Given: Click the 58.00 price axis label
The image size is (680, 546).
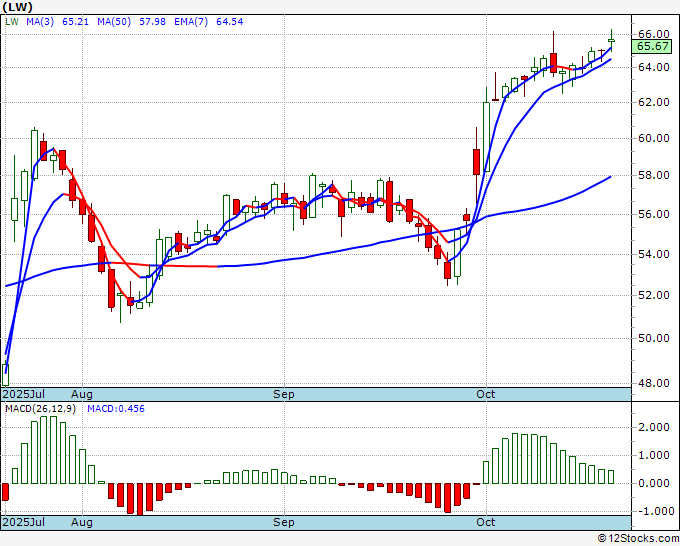Looking at the screenshot, I should click(654, 175).
